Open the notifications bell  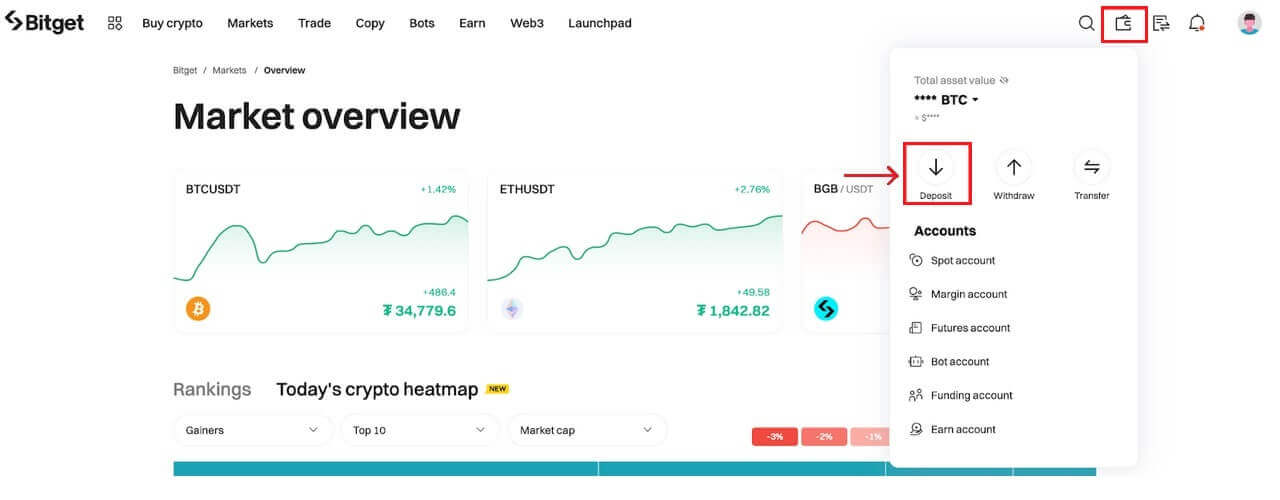(x=1197, y=23)
